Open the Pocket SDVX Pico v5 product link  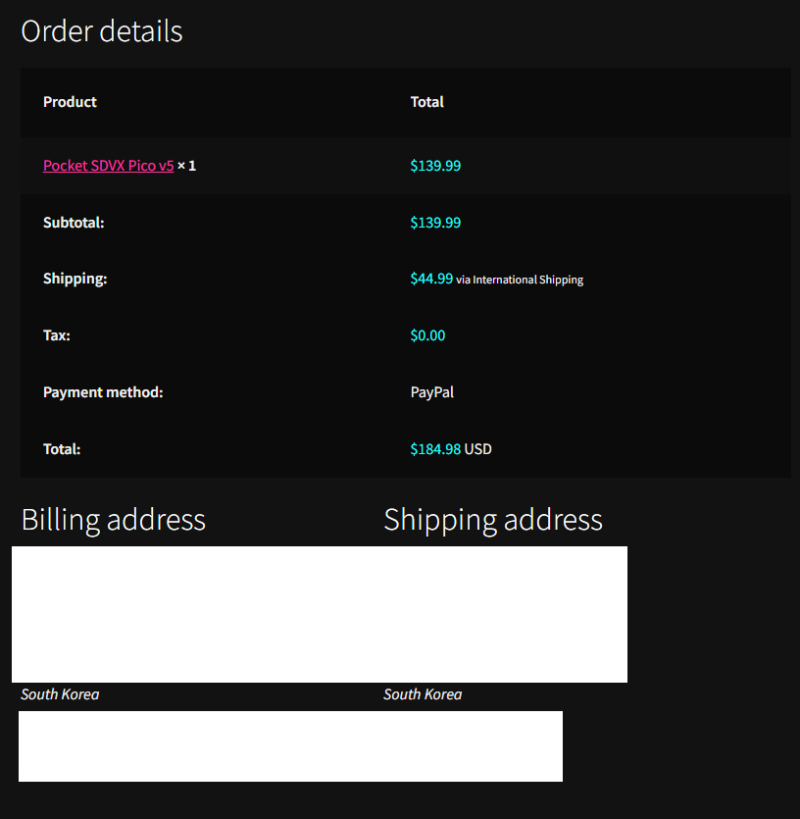click(108, 166)
